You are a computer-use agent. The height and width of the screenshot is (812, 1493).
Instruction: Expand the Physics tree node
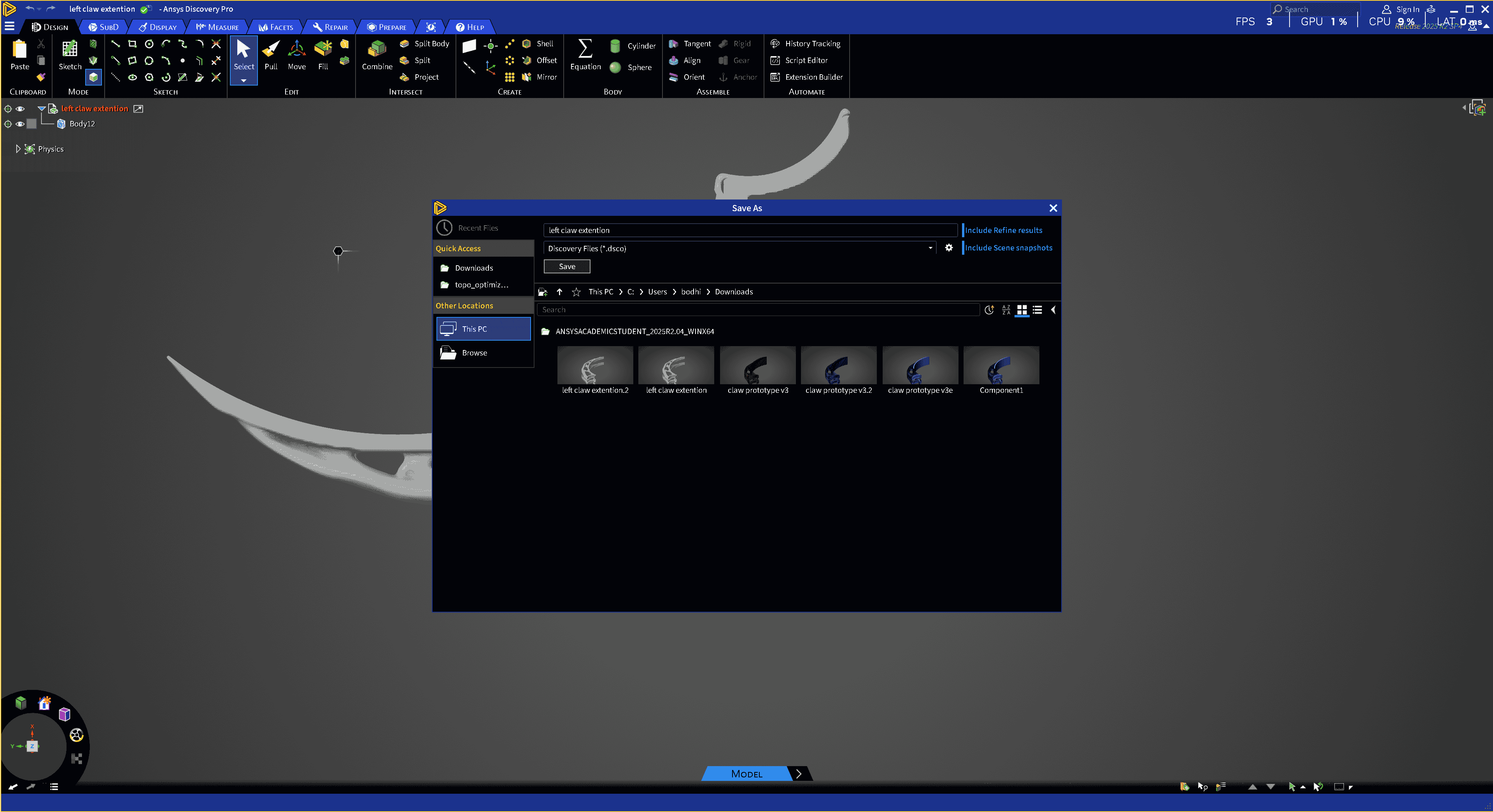[x=18, y=149]
